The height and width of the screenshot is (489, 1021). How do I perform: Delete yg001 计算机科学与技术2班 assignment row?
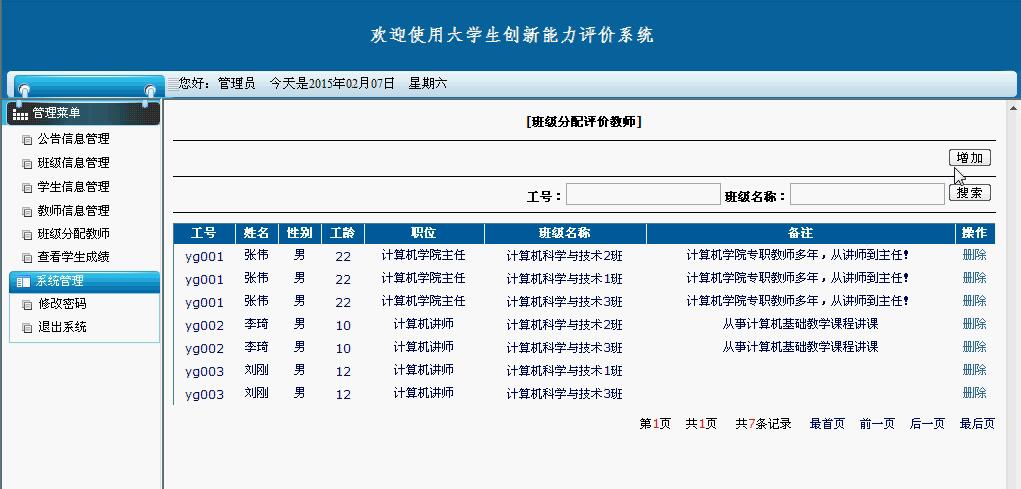[x=974, y=255]
